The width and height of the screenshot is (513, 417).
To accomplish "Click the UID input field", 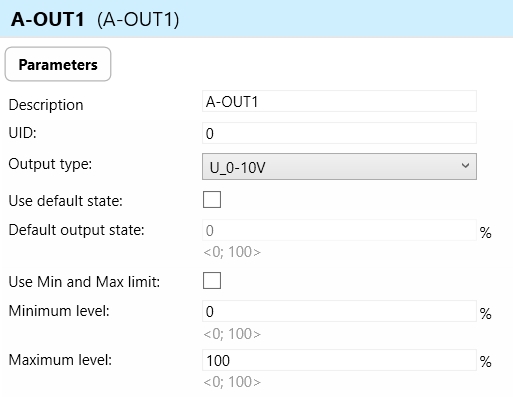I will (339, 133).
